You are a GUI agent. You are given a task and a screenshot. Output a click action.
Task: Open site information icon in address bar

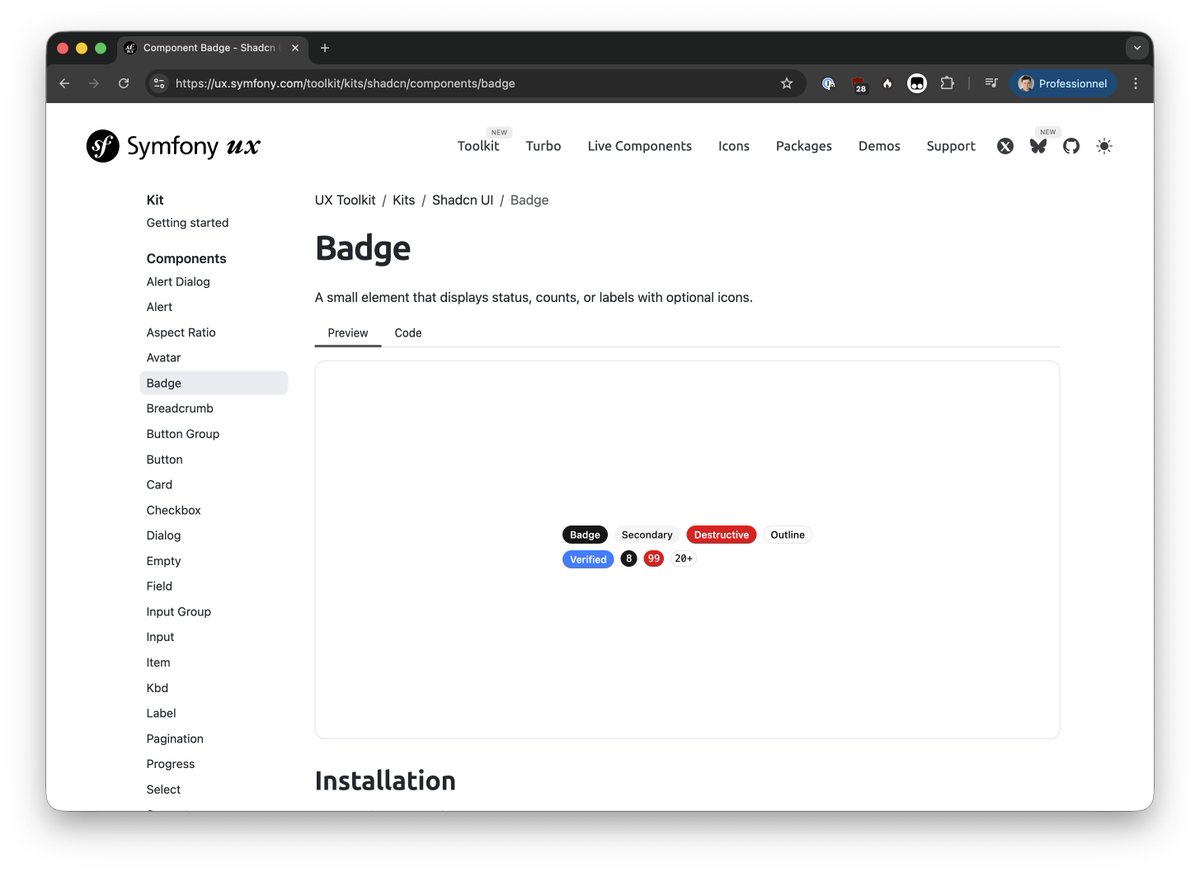(x=159, y=84)
